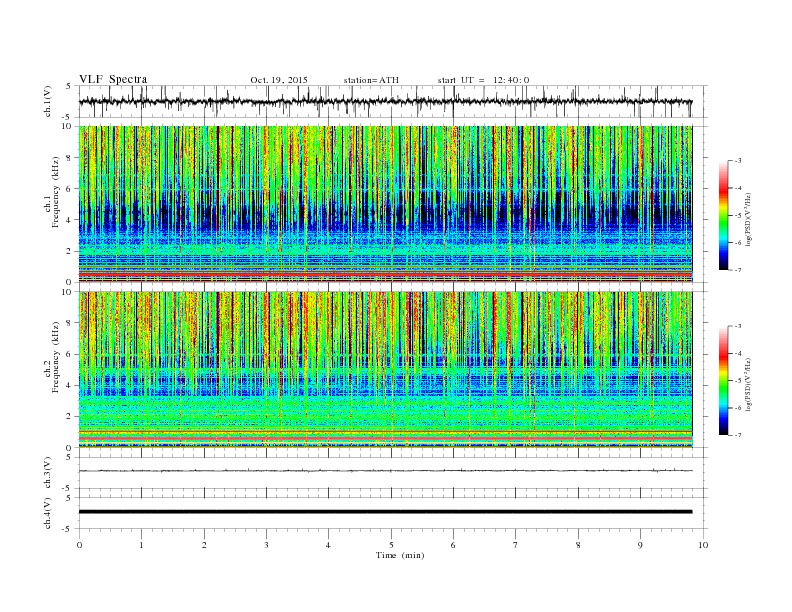The height and width of the screenshot is (612, 792).
Task: Click the "4" tick on the time axis
Action: point(328,545)
